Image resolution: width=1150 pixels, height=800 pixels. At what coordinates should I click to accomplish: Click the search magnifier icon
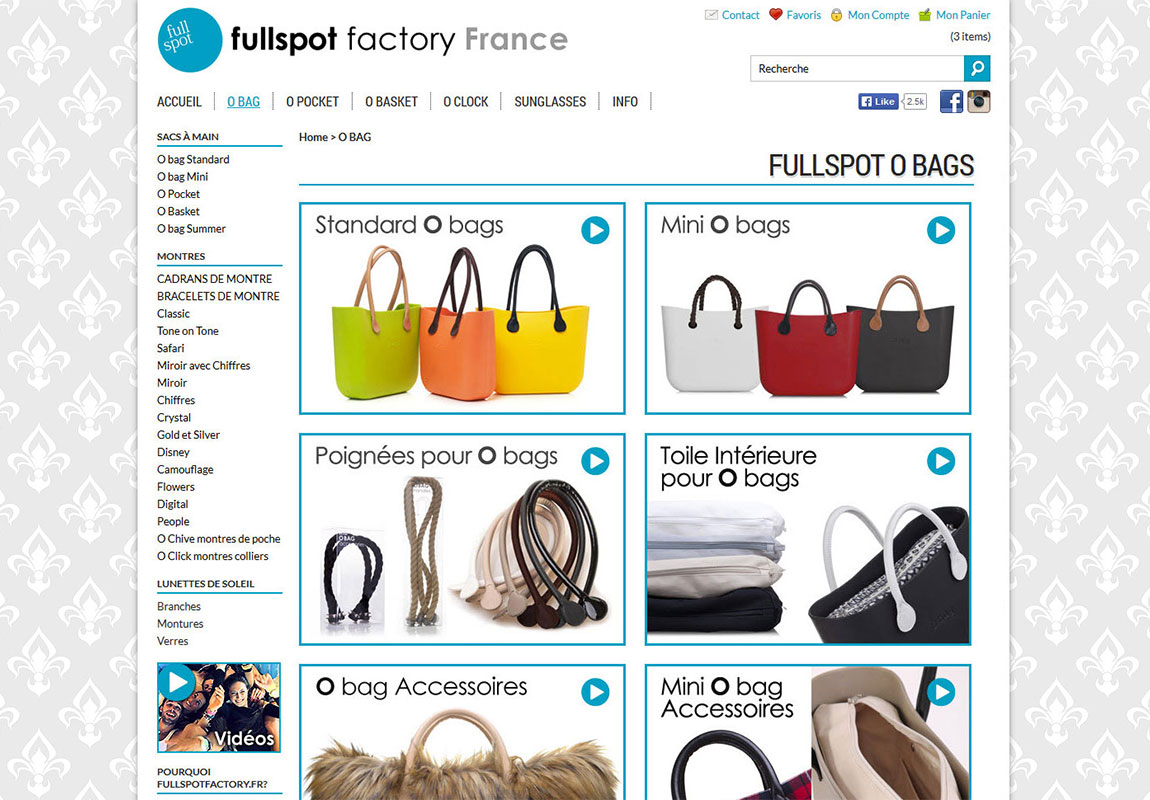pyautogui.click(x=977, y=68)
